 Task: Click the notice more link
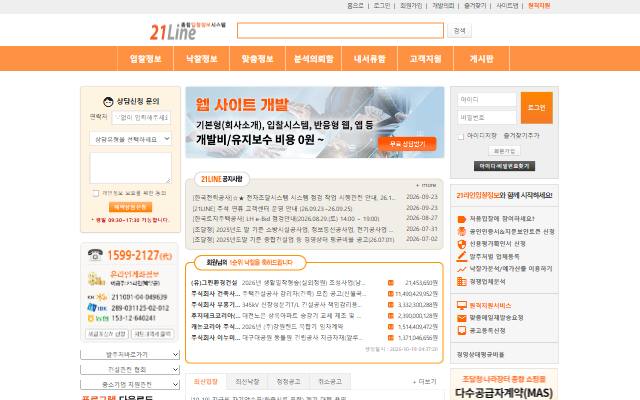(426, 185)
